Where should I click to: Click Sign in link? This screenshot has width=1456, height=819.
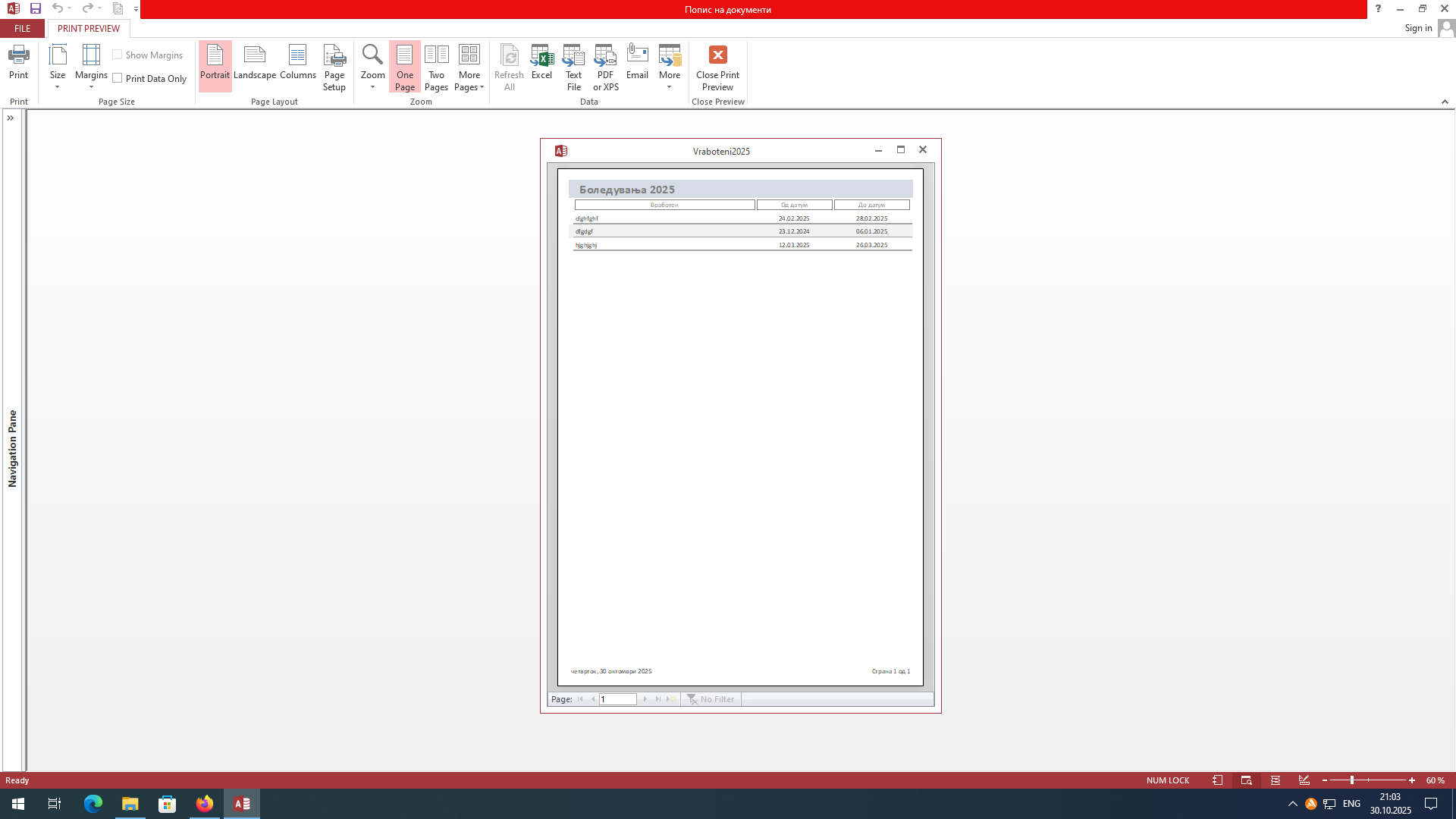click(1418, 28)
